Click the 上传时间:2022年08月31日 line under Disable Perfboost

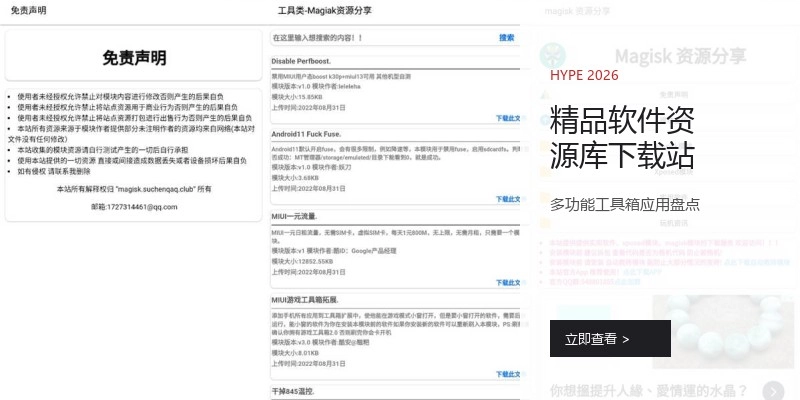click(x=308, y=108)
